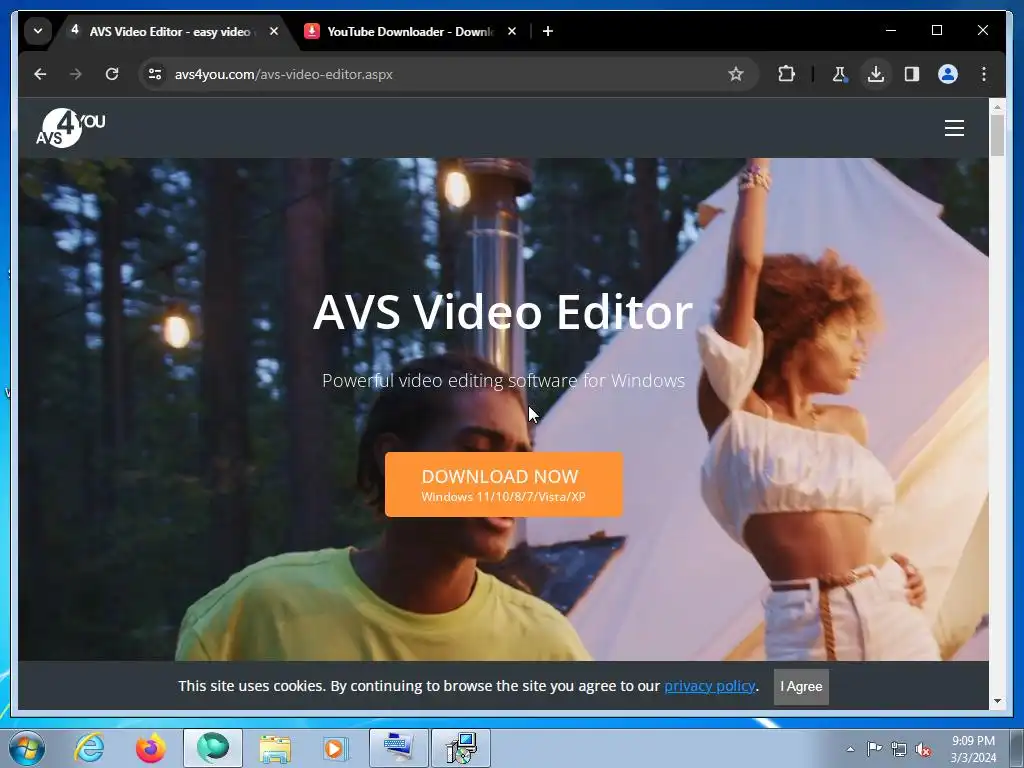Open Action Center flag icon

click(874, 749)
